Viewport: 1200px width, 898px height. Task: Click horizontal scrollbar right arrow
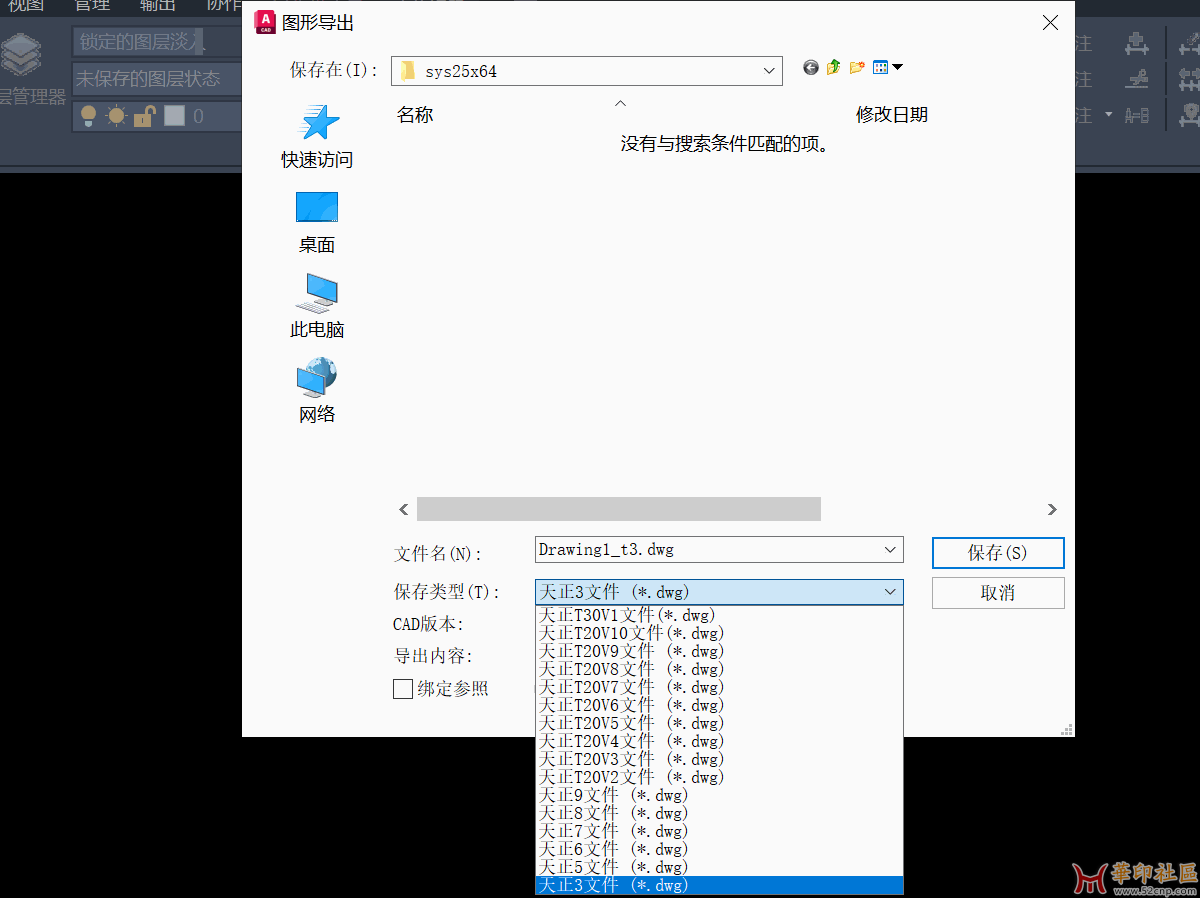1051,509
